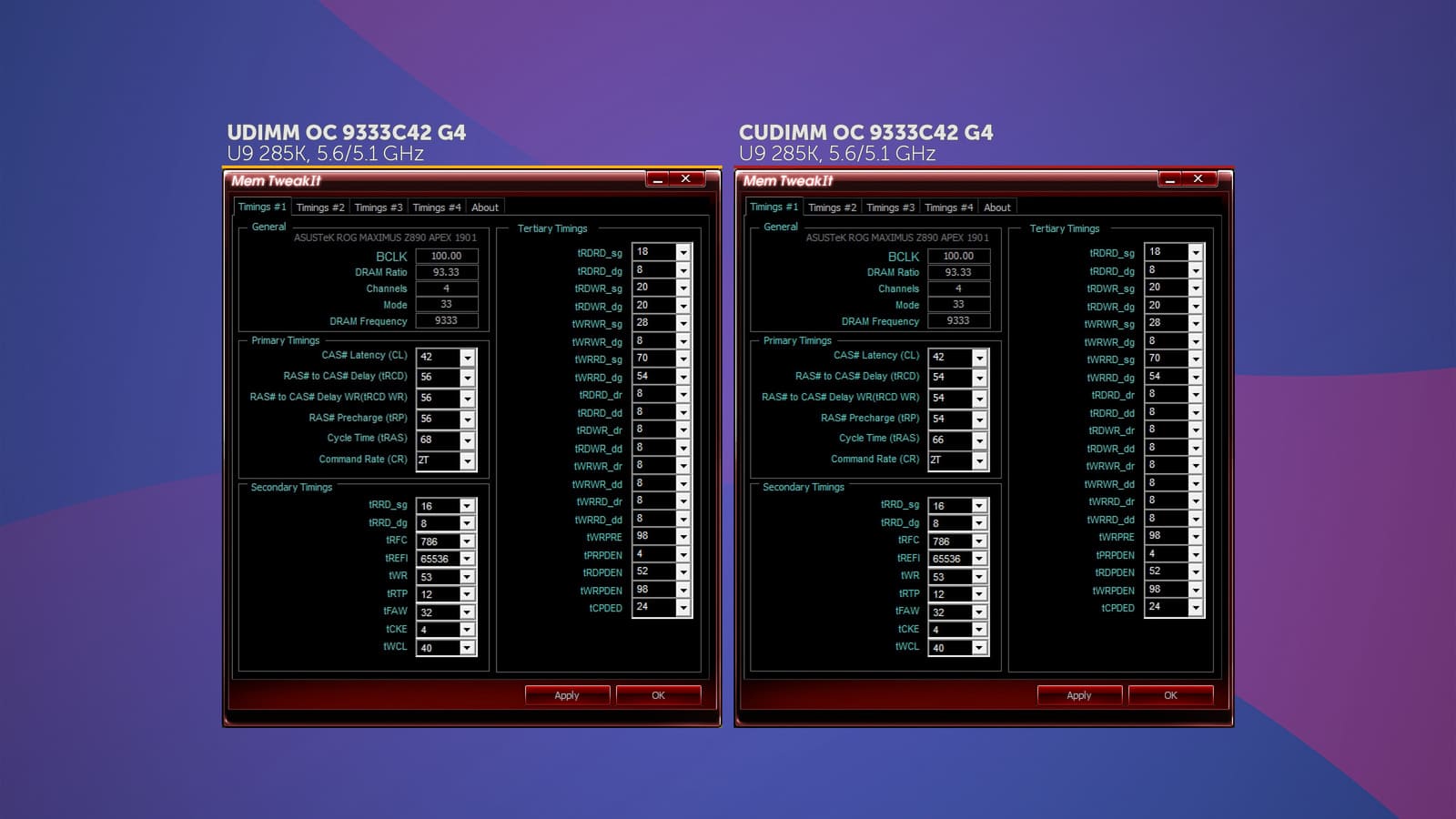Open tREFI dropdown in CUDIMM window
This screenshot has height=819, width=1456.
click(x=979, y=559)
